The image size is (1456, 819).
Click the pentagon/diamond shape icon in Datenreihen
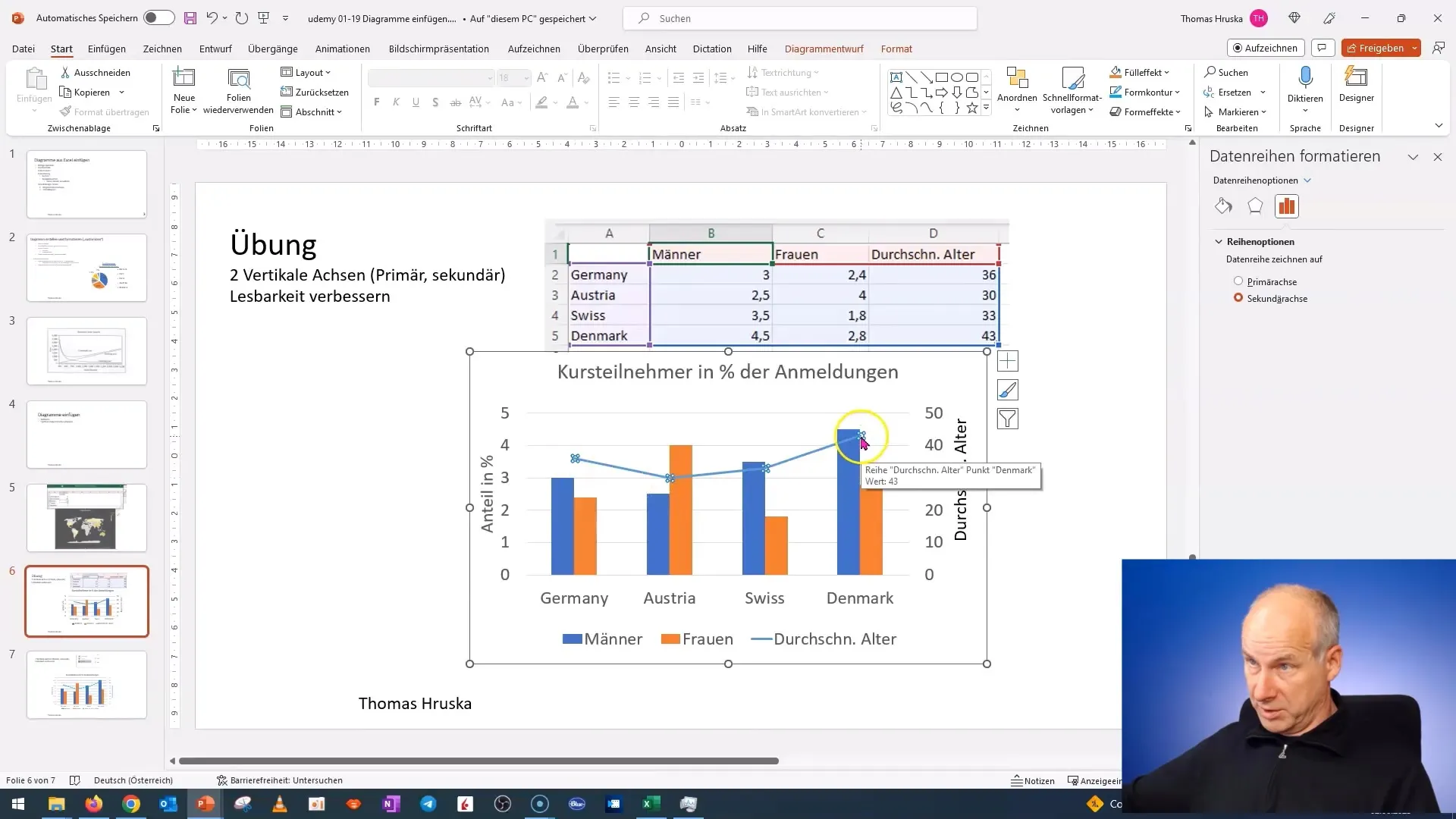[1256, 206]
